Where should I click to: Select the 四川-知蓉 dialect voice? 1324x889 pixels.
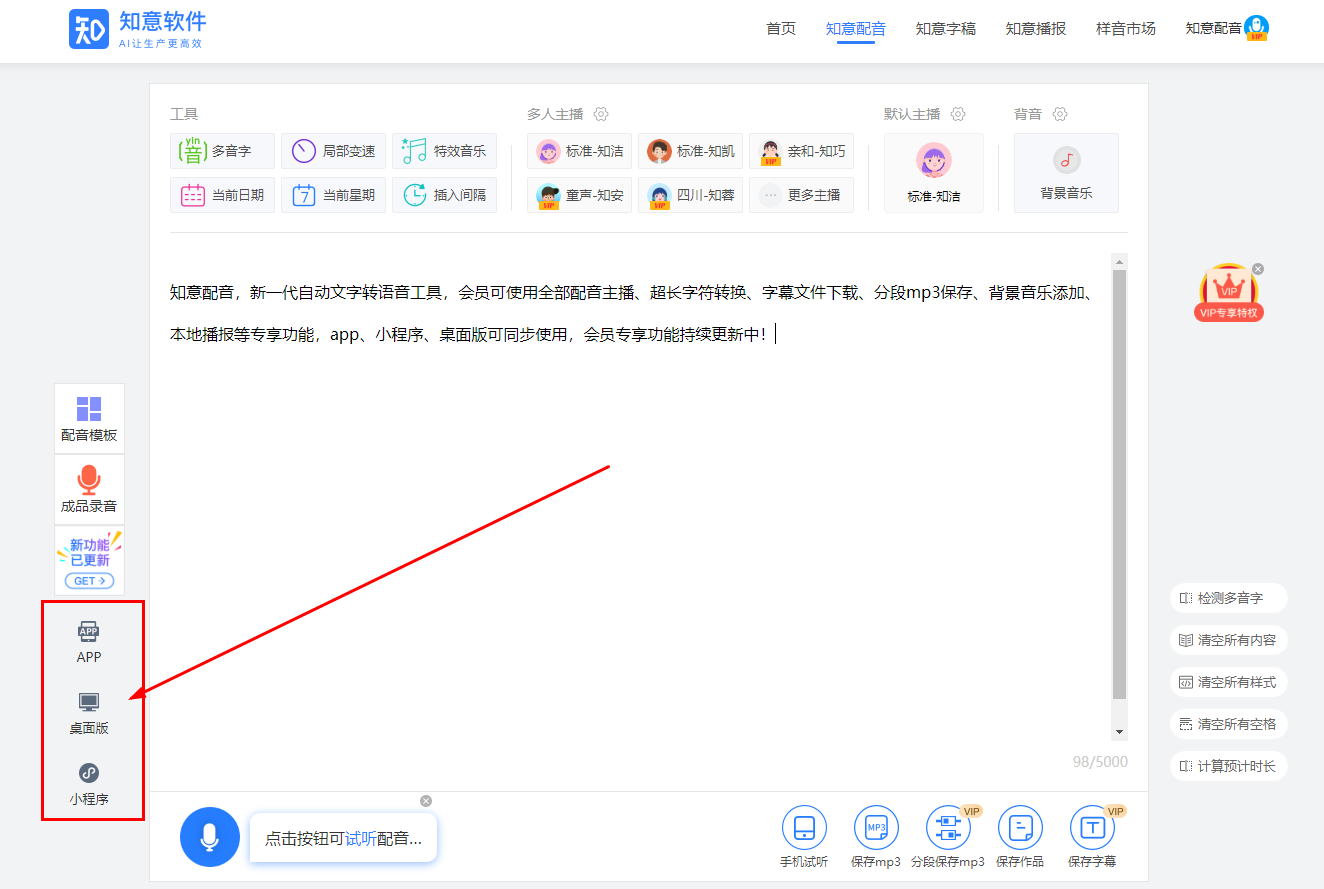[690, 195]
